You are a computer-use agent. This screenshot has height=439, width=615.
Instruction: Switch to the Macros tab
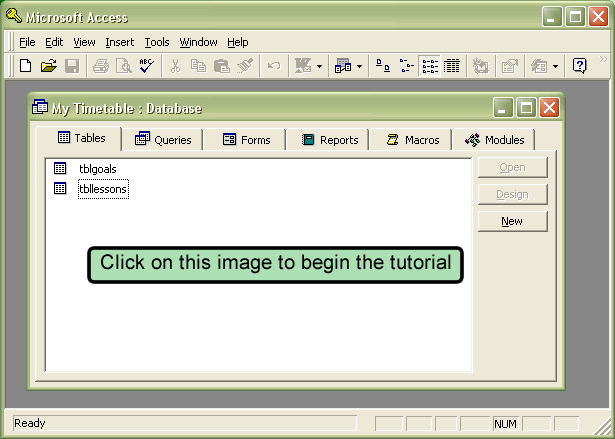(411, 140)
